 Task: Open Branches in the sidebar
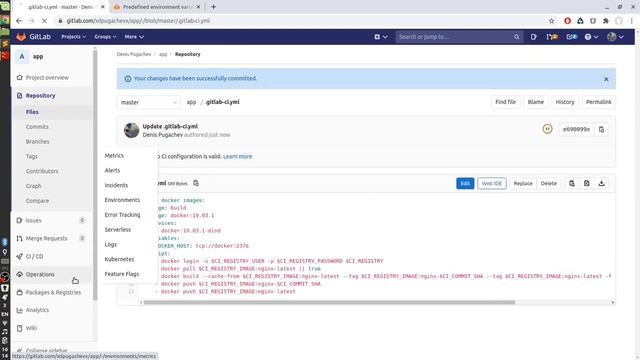38,142
